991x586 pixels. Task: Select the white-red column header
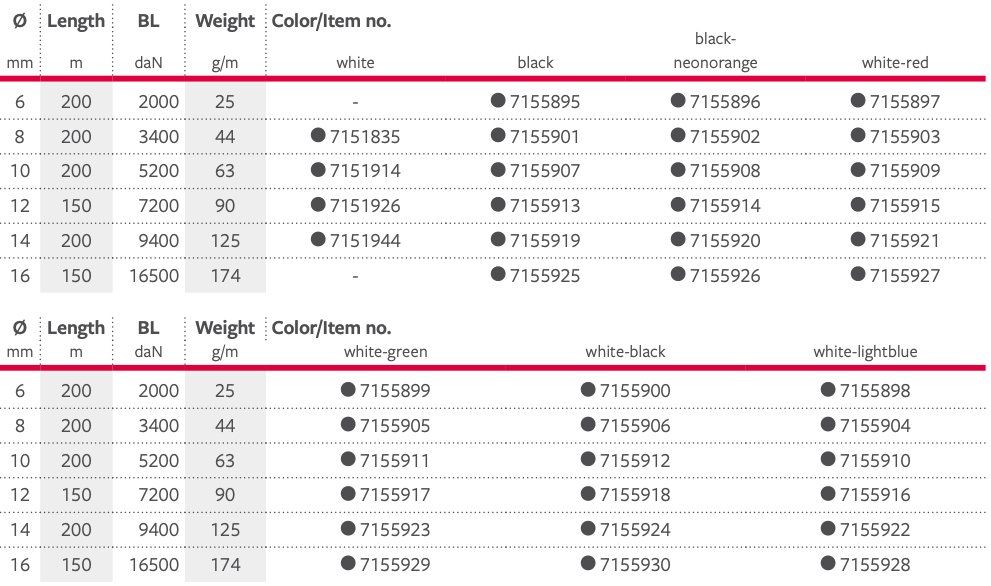895,63
